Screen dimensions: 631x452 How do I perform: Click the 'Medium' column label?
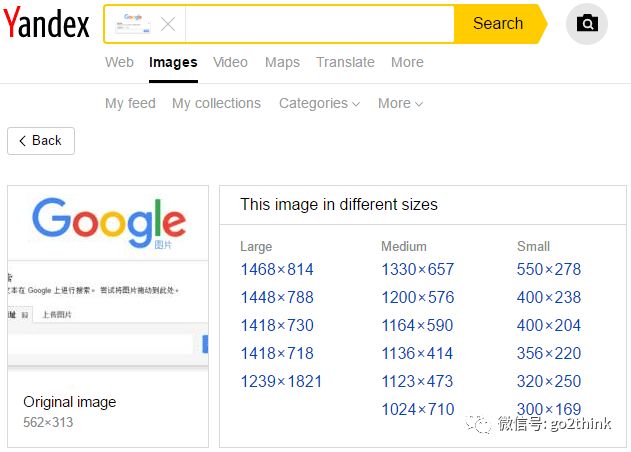click(404, 246)
